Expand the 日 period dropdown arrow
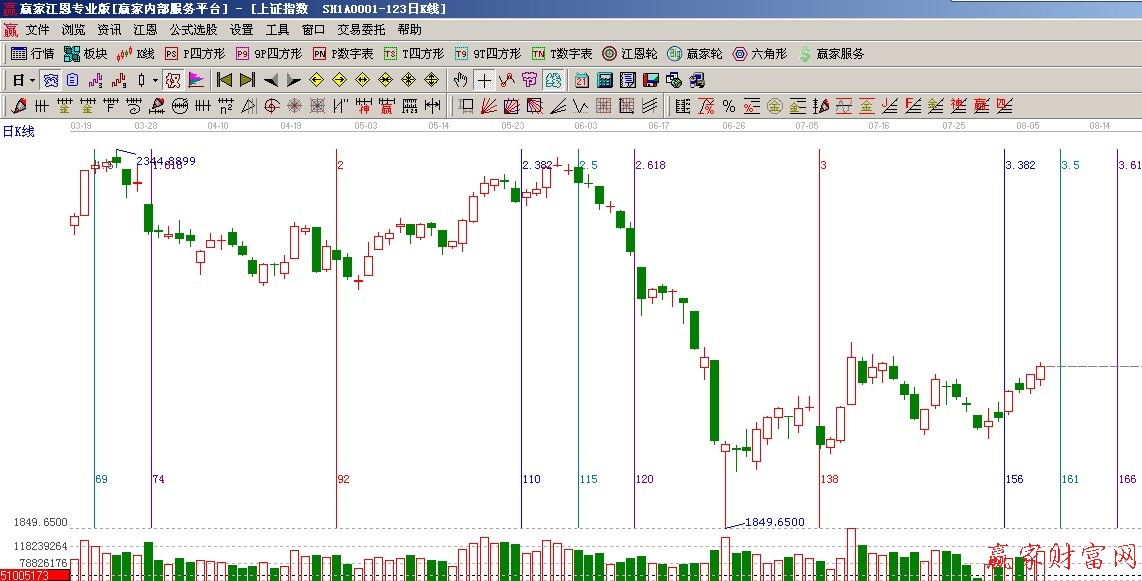Viewport: 1142px width, 581px height. point(32,80)
